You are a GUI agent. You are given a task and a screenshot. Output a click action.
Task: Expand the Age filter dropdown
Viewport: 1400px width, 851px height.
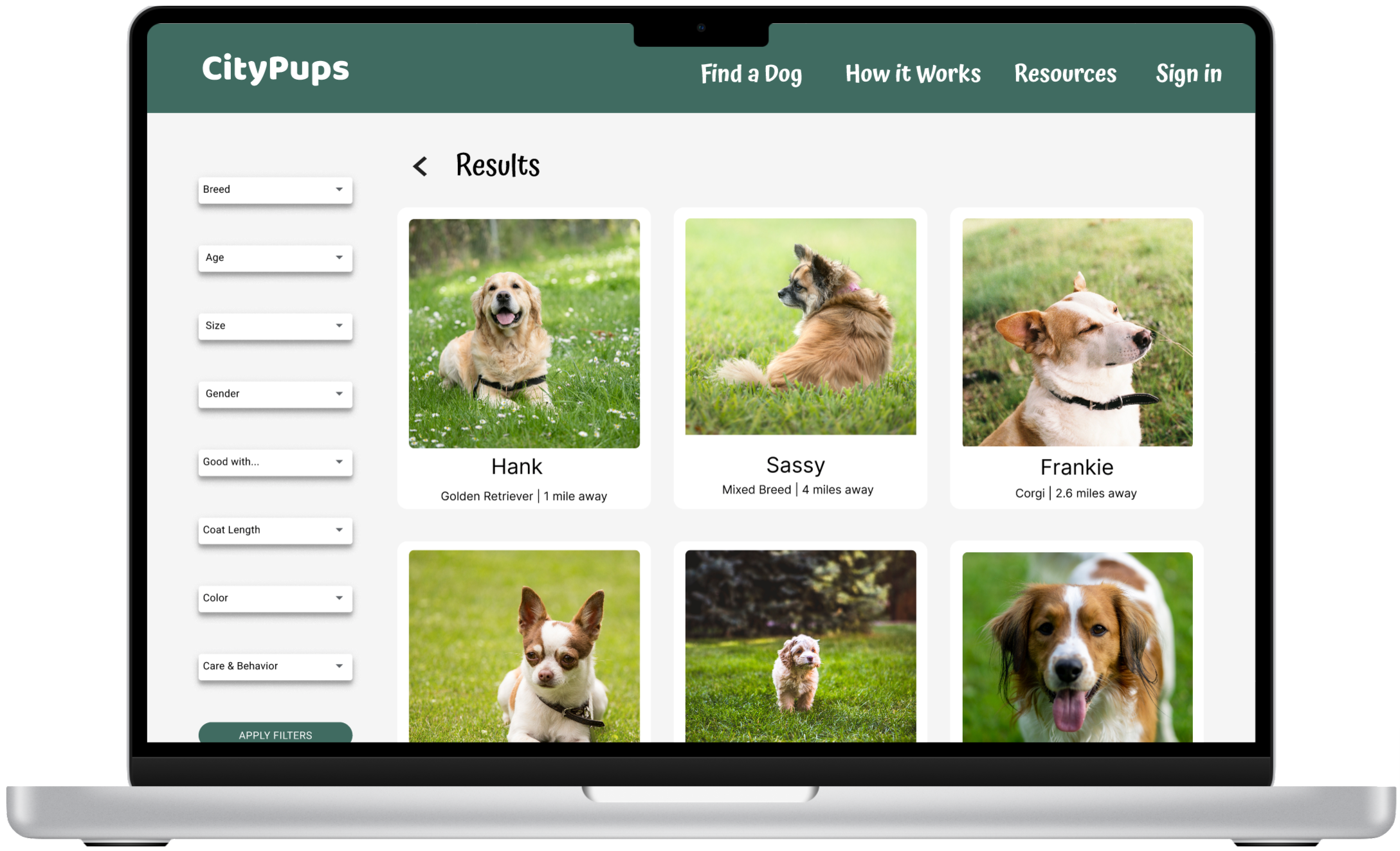275,258
